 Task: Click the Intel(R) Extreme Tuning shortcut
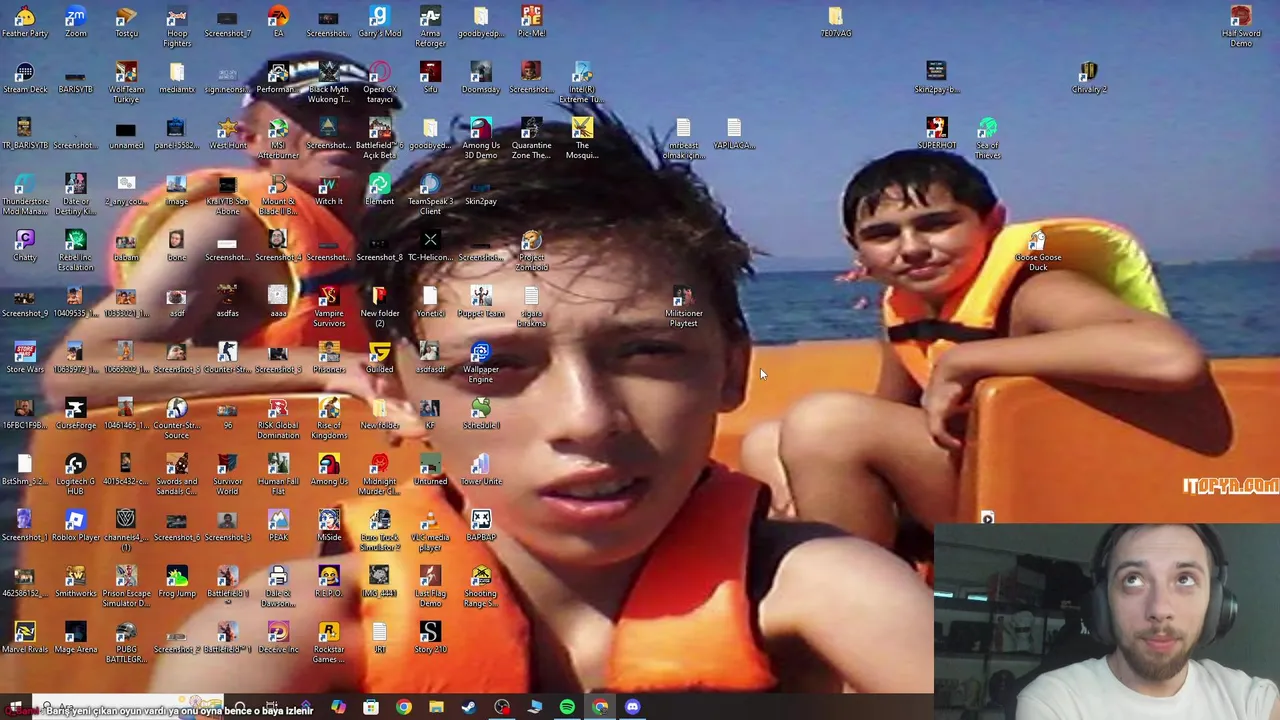click(x=582, y=83)
